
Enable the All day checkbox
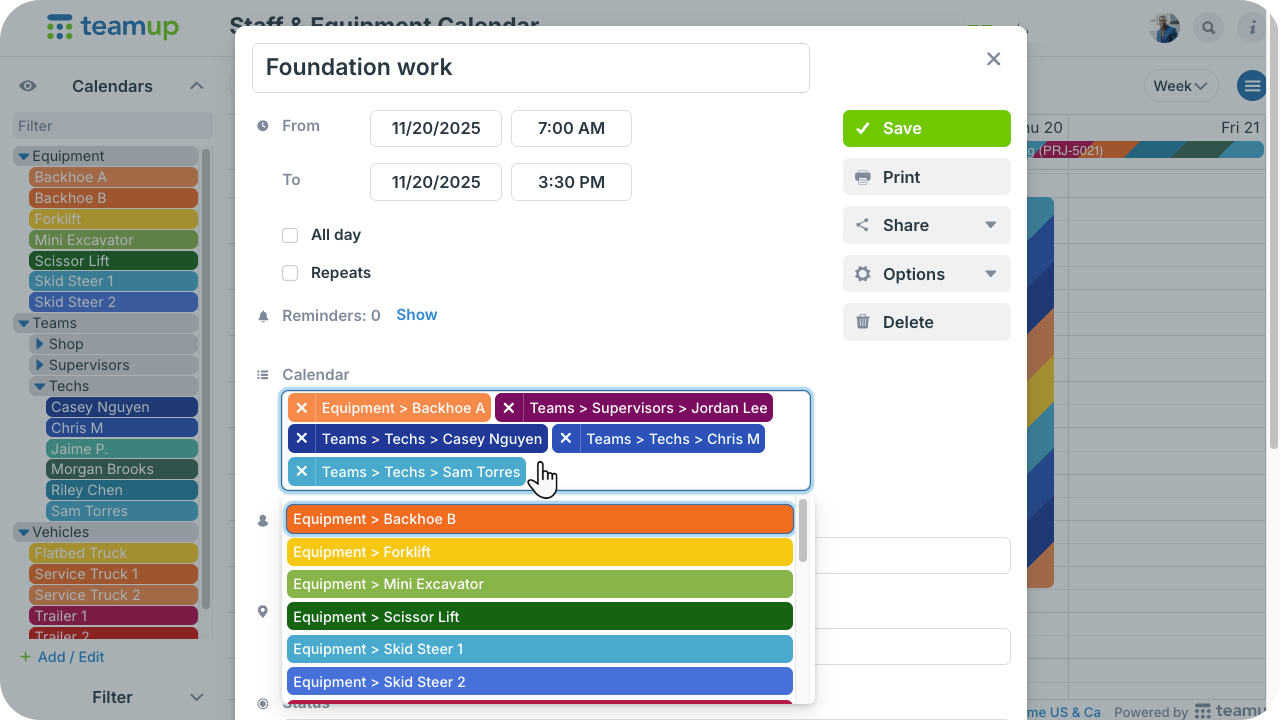(x=290, y=235)
